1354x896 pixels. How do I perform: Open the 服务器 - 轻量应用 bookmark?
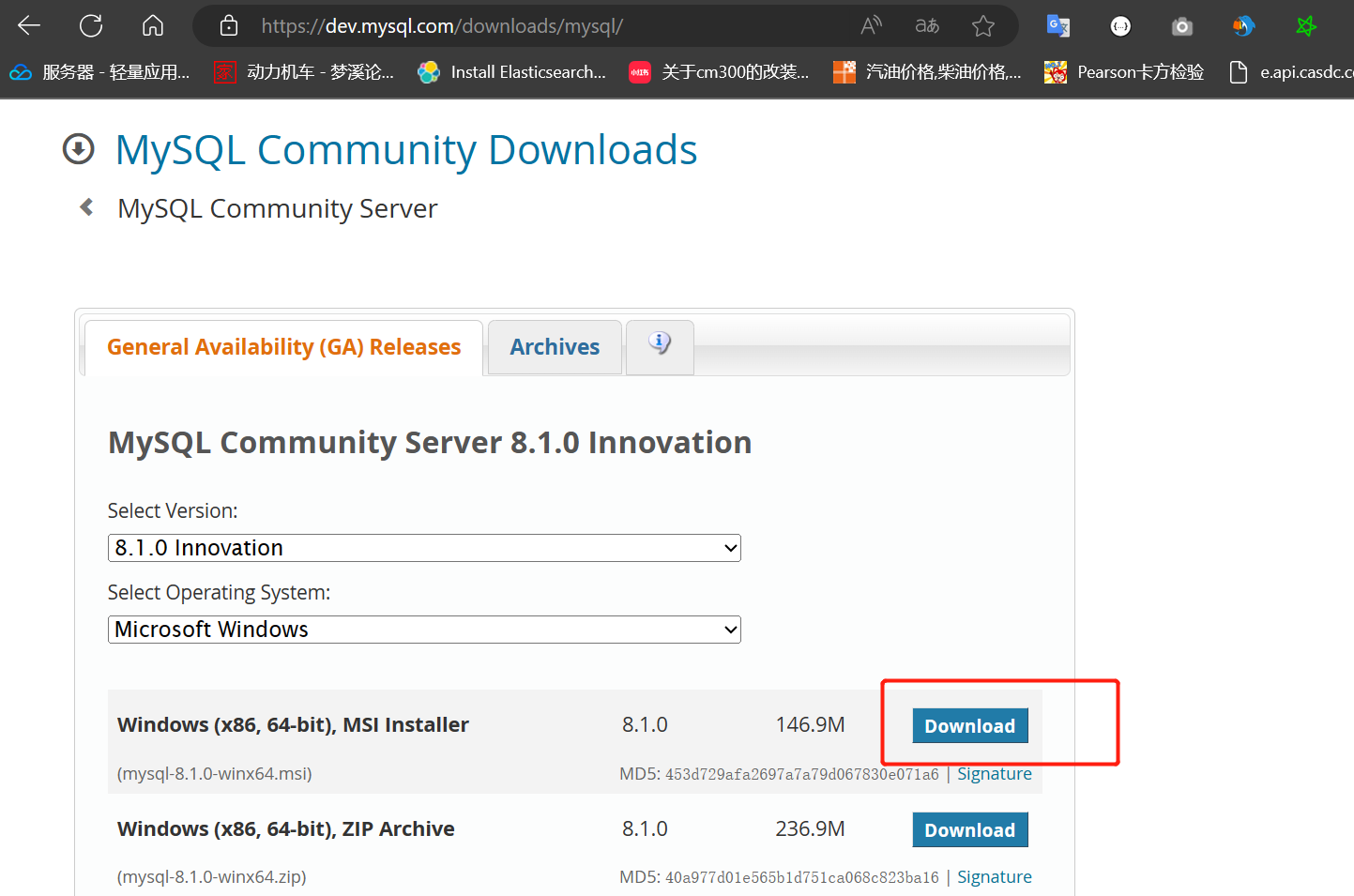pyautogui.click(x=99, y=72)
